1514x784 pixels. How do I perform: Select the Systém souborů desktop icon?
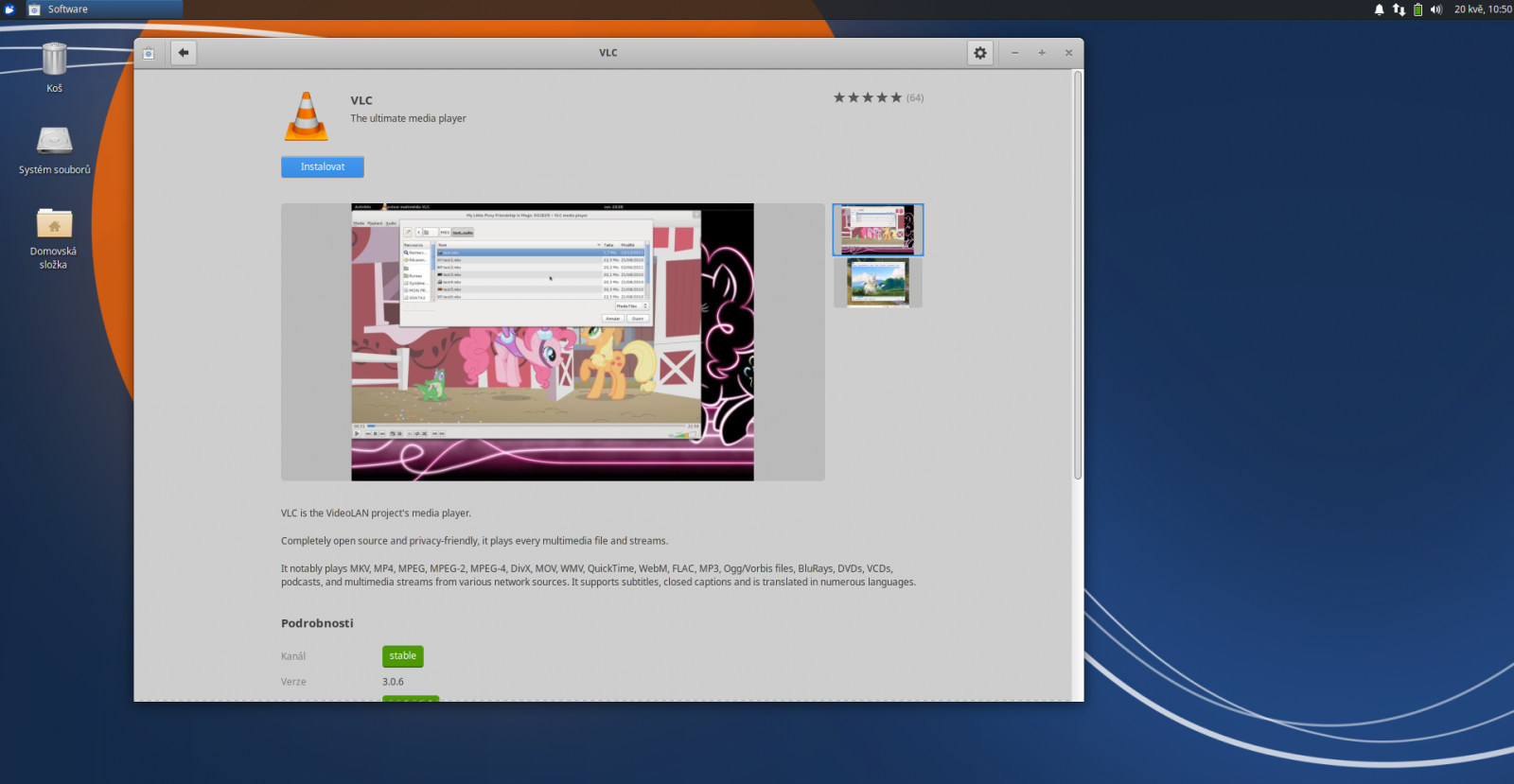click(55, 150)
